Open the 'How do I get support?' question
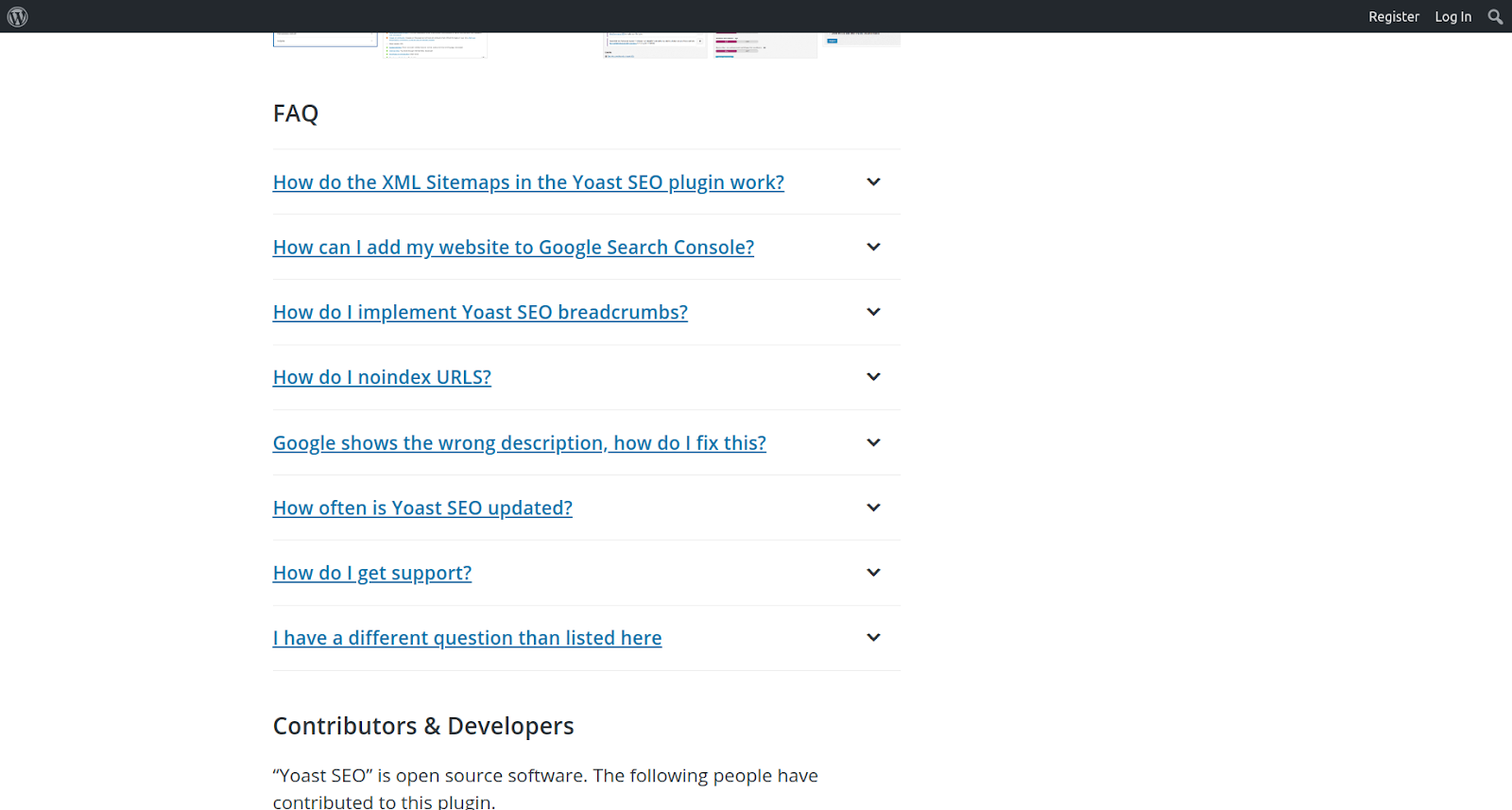This screenshot has height=810, width=1512. tap(372, 574)
